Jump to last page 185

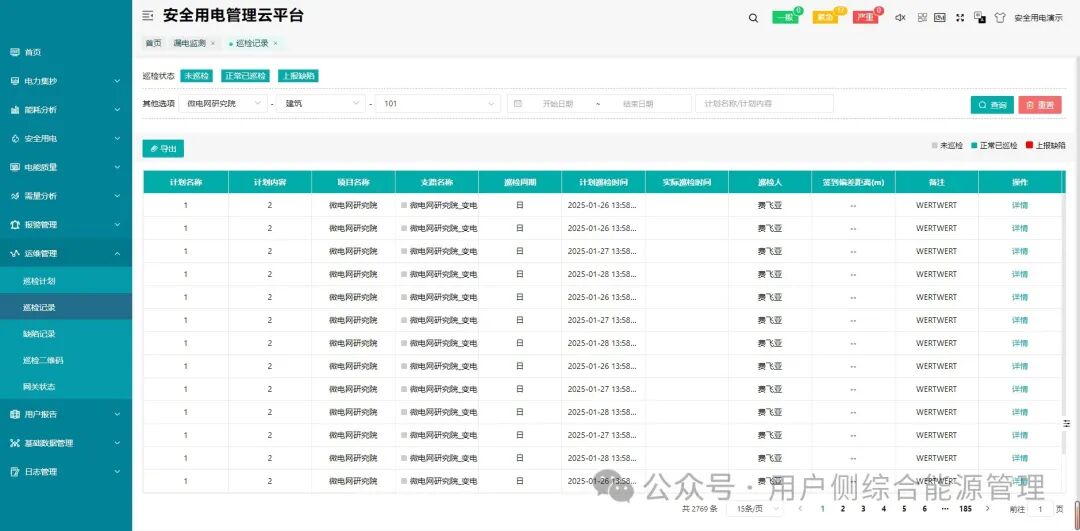966,509
